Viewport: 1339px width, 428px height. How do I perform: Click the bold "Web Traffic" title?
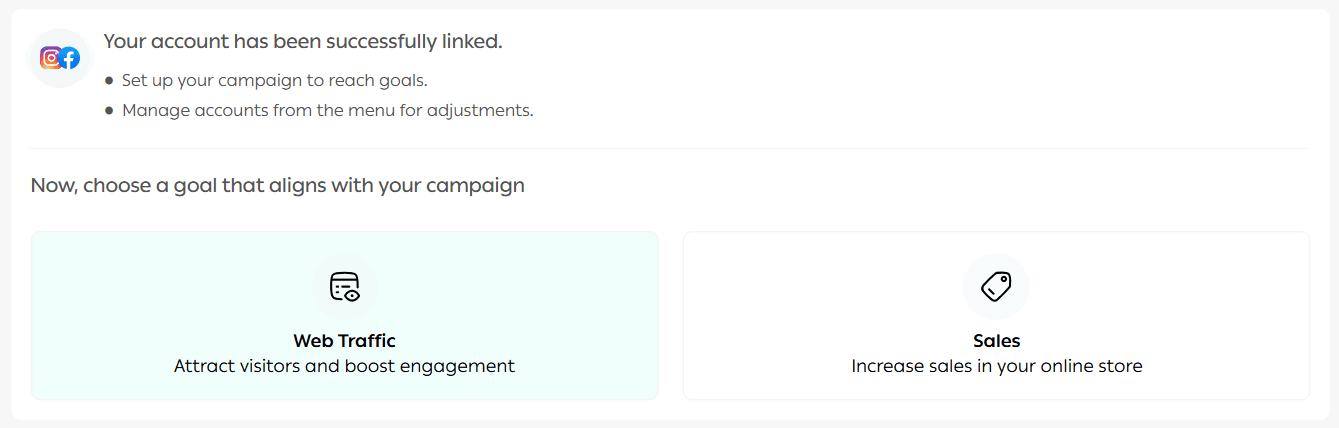pos(345,341)
